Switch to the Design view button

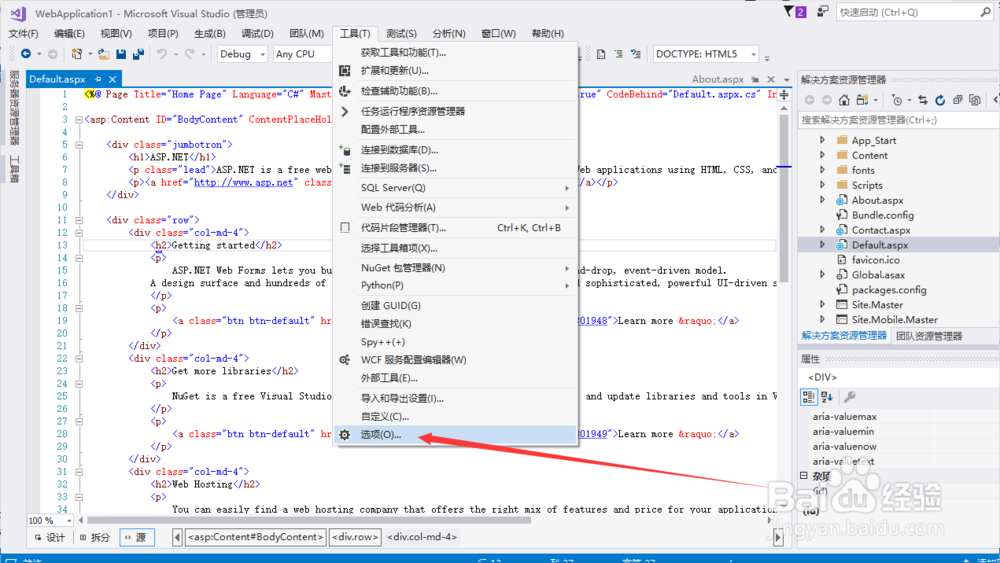coord(50,537)
